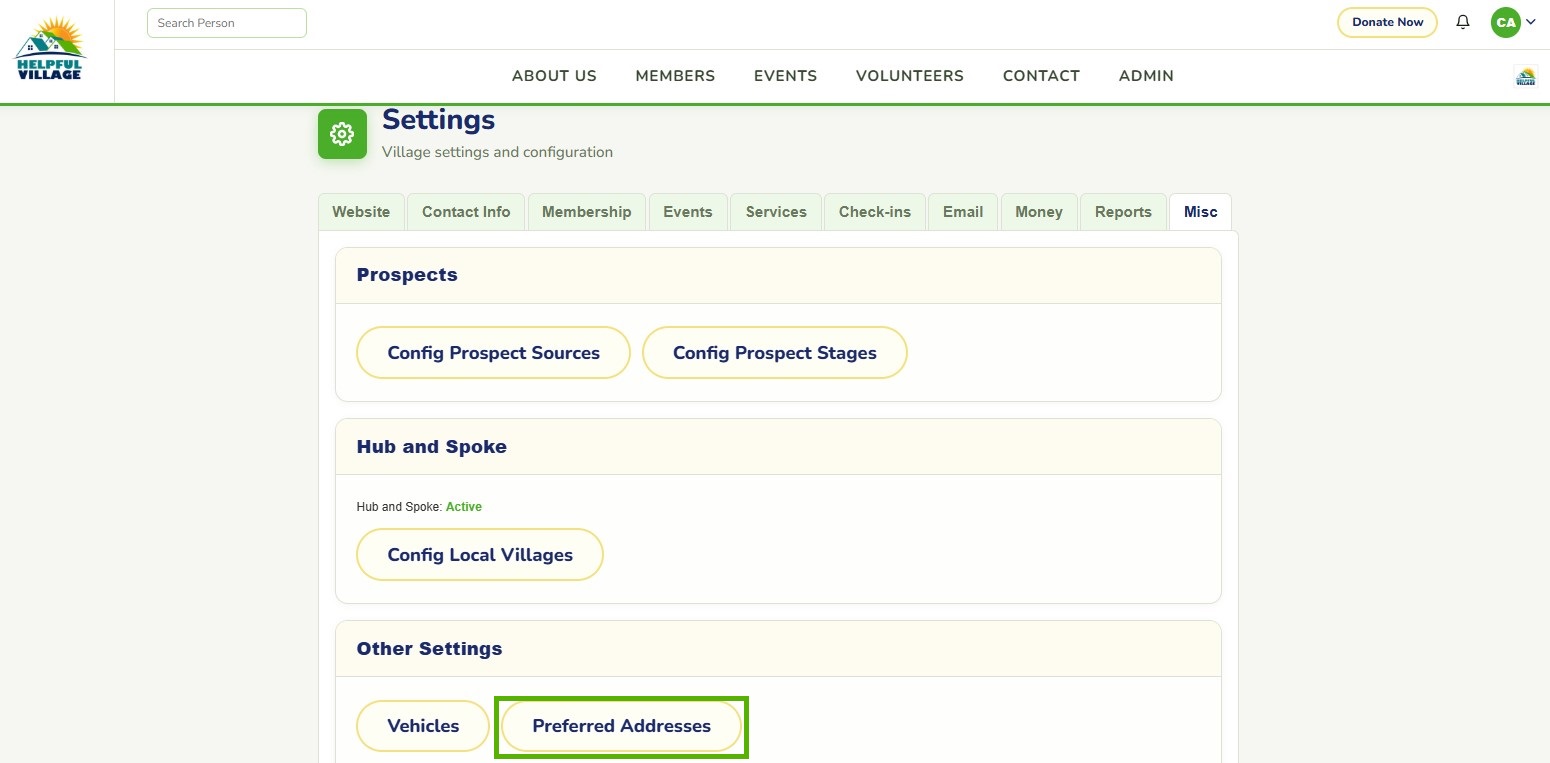Select the Check-ins tab

875,212
